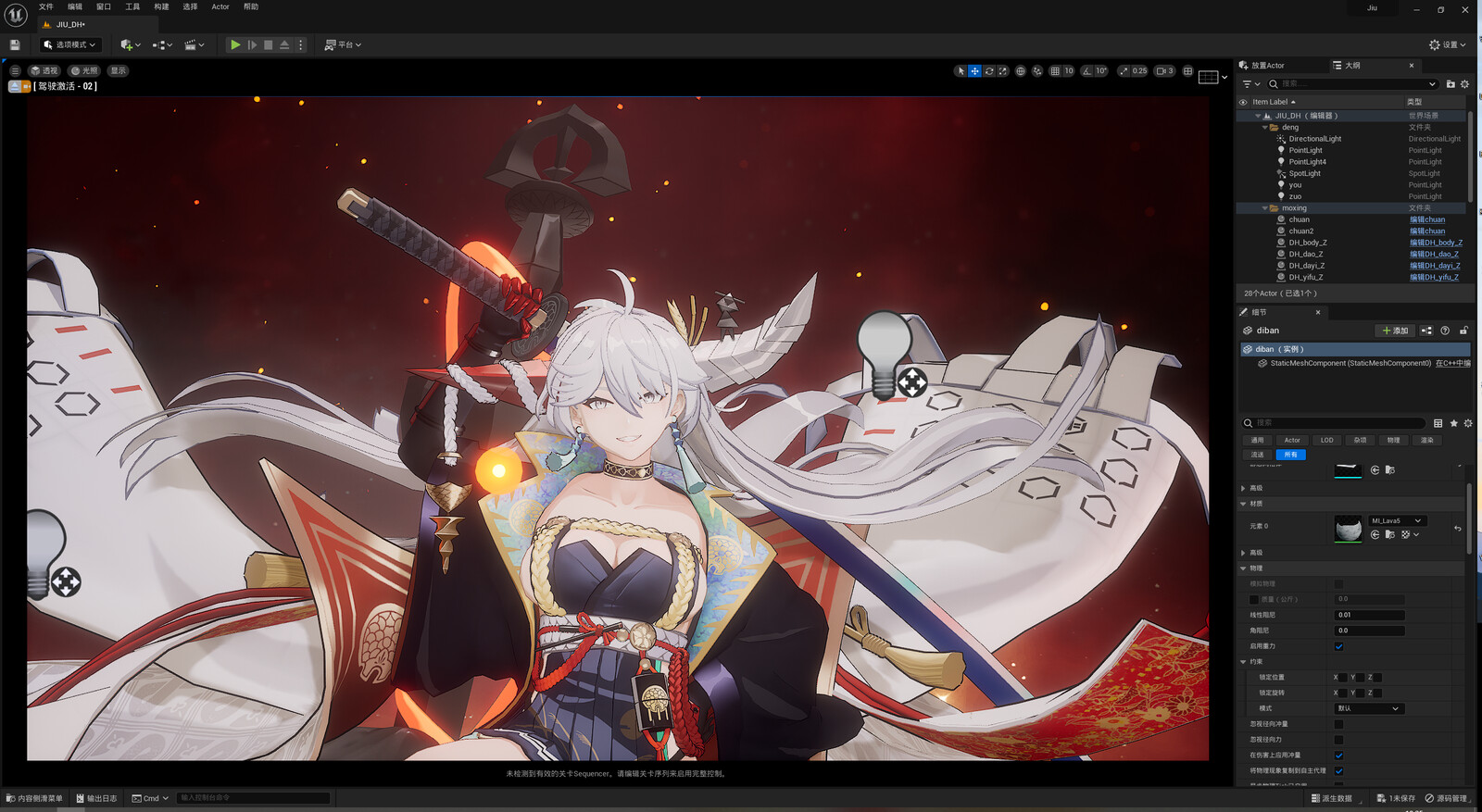Open the MI_Lava5 material dropdown
1482x812 pixels.
[x=1397, y=521]
